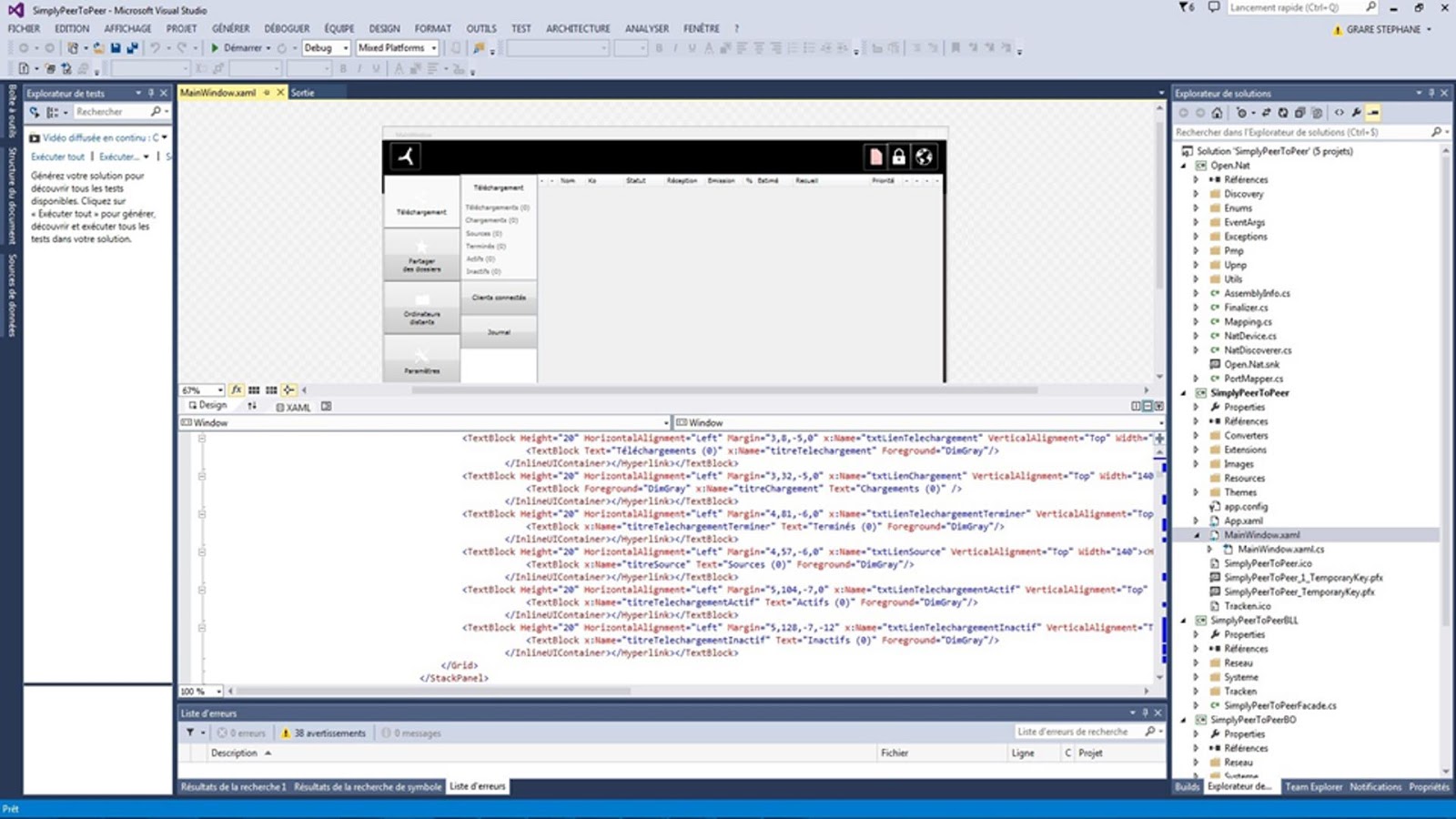Toggle the grid display icon in designer

click(x=254, y=390)
